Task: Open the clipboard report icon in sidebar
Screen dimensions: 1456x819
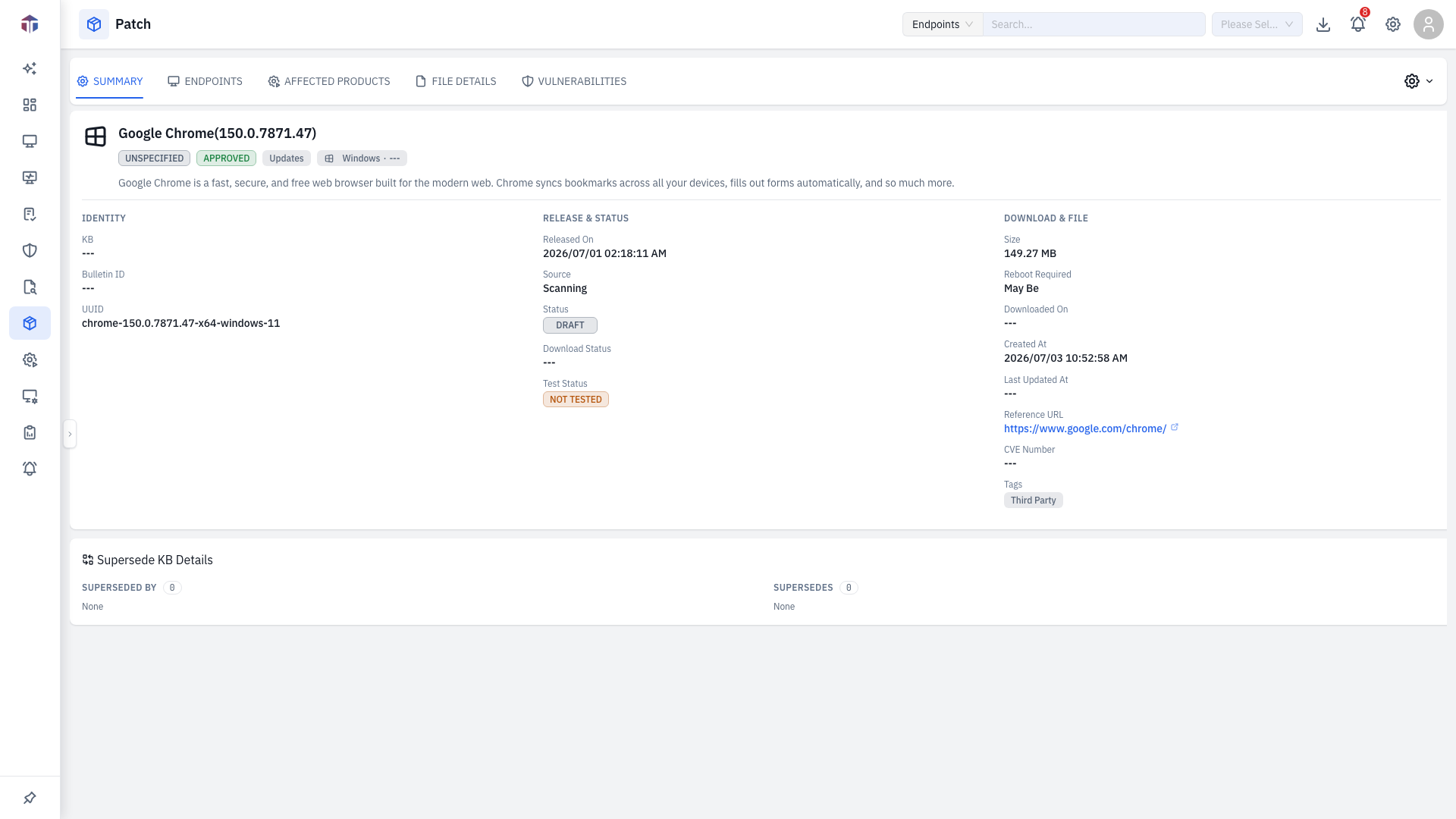Action: [30, 432]
